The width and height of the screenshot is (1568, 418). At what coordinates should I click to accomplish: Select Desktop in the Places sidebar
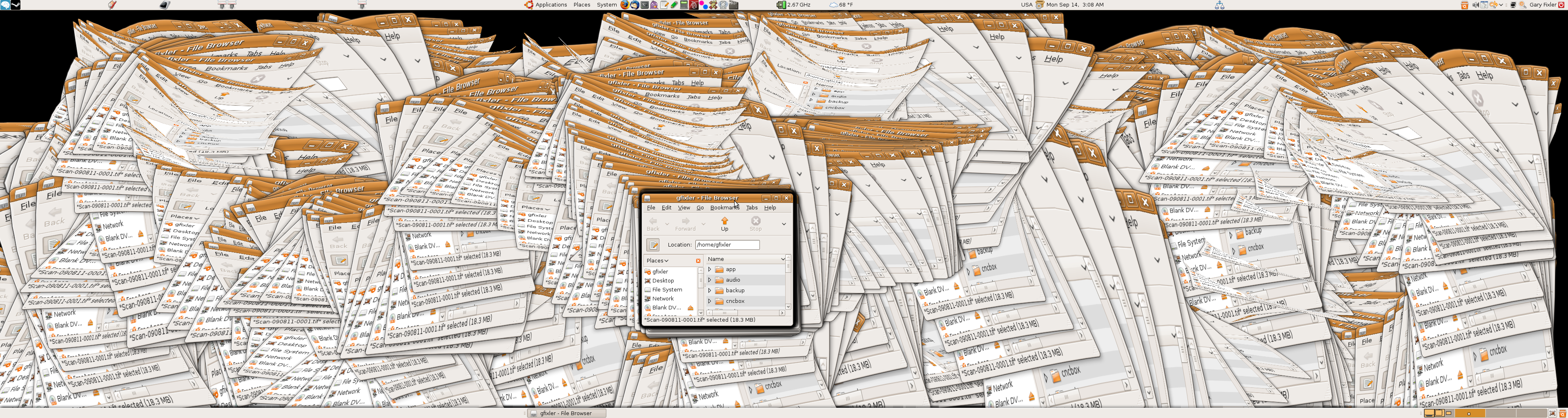(670, 281)
